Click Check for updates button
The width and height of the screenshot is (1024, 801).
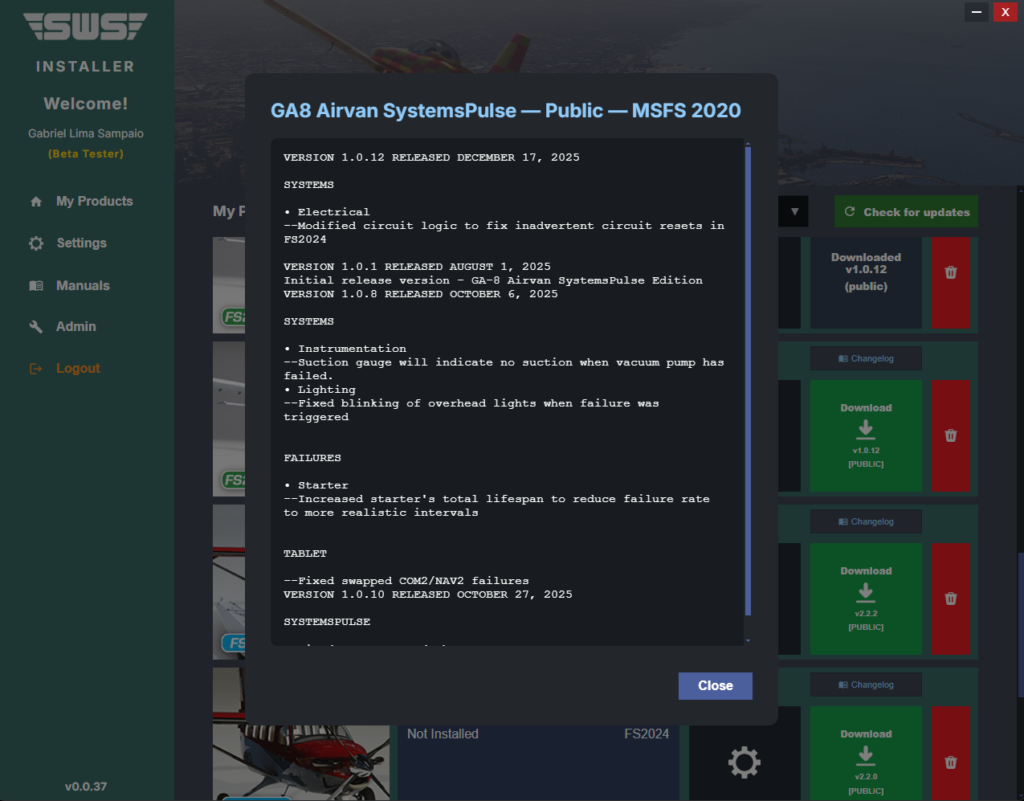906,212
